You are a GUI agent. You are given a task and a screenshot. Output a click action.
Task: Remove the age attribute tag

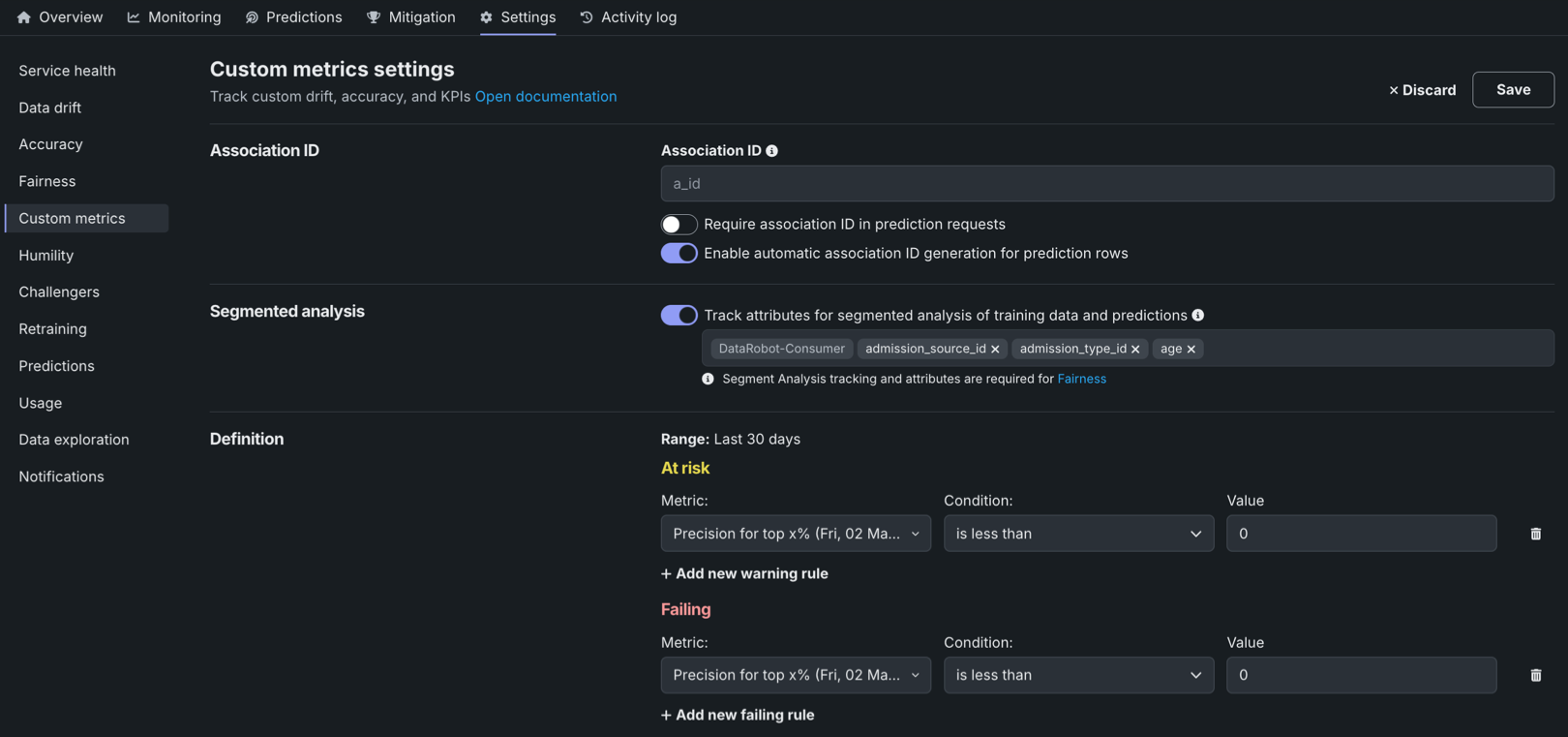1191,350
